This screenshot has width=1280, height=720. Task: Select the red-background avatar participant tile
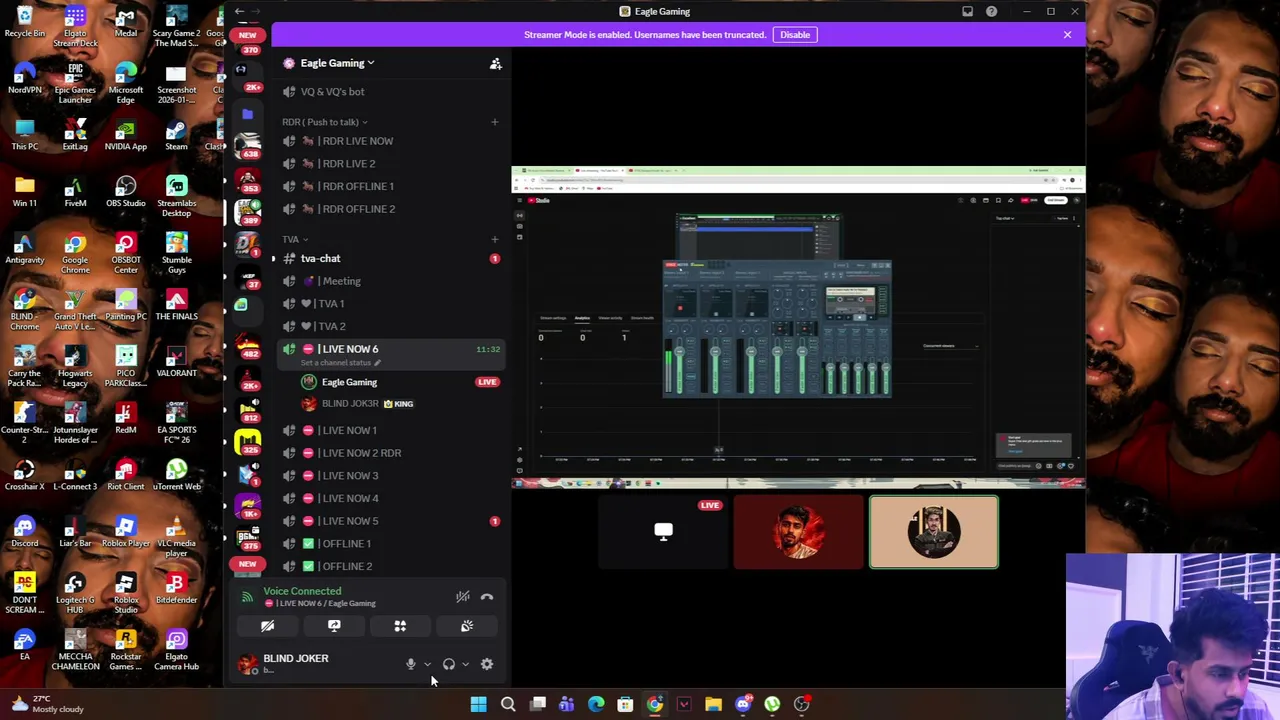click(x=798, y=532)
